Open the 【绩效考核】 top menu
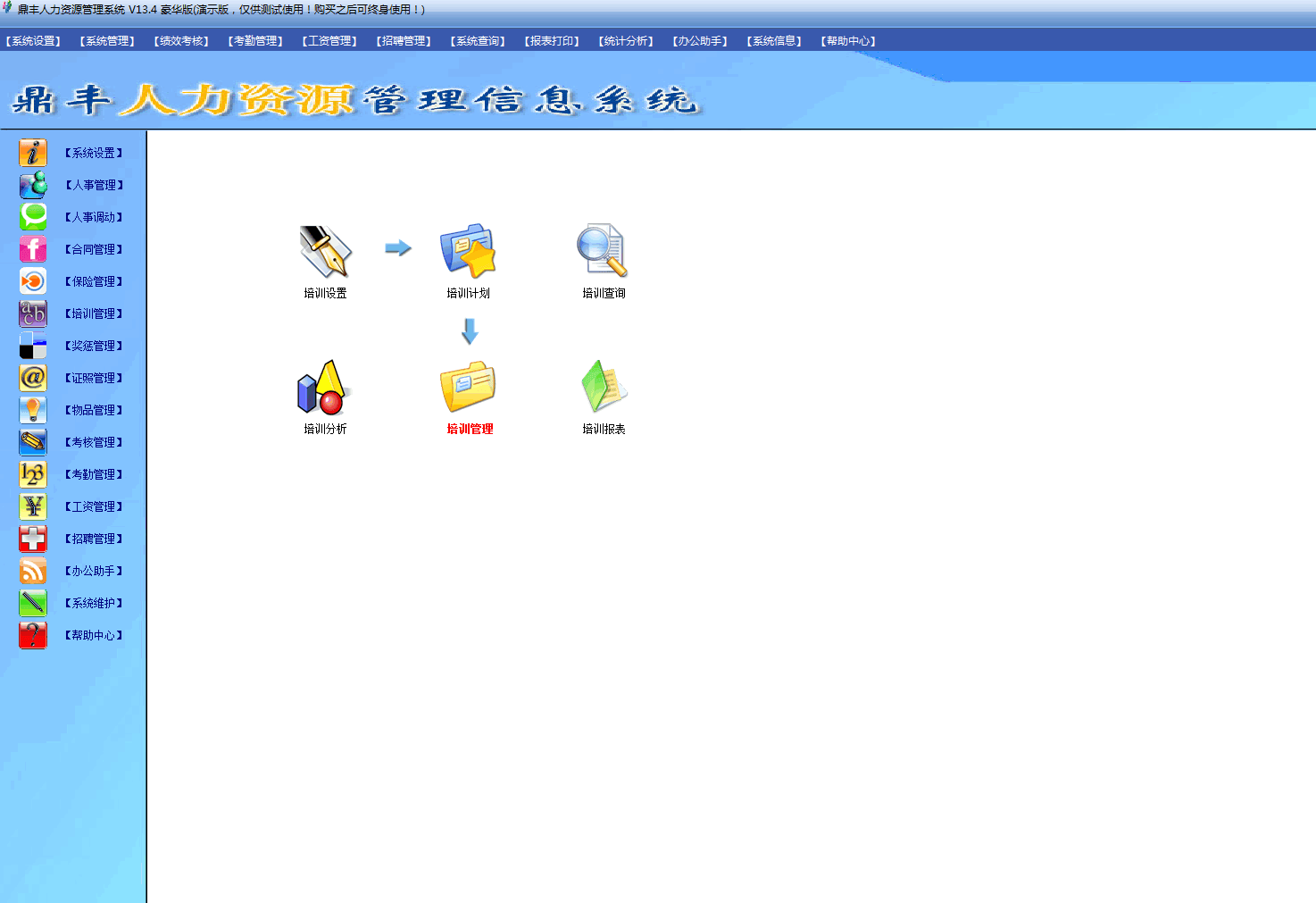The width and height of the screenshot is (1316, 903). (x=181, y=41)
